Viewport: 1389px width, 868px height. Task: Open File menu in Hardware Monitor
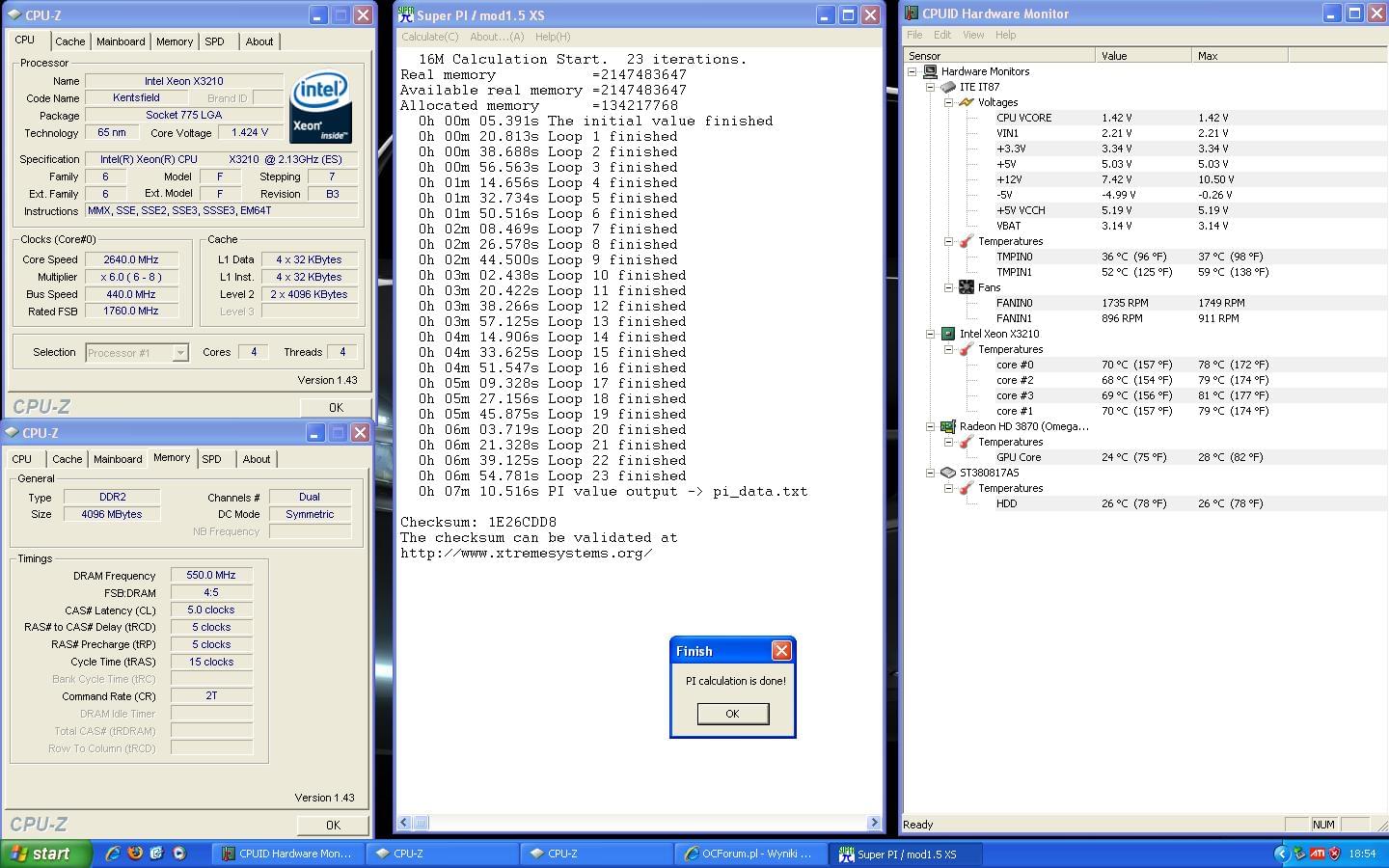tap(914, 35)
